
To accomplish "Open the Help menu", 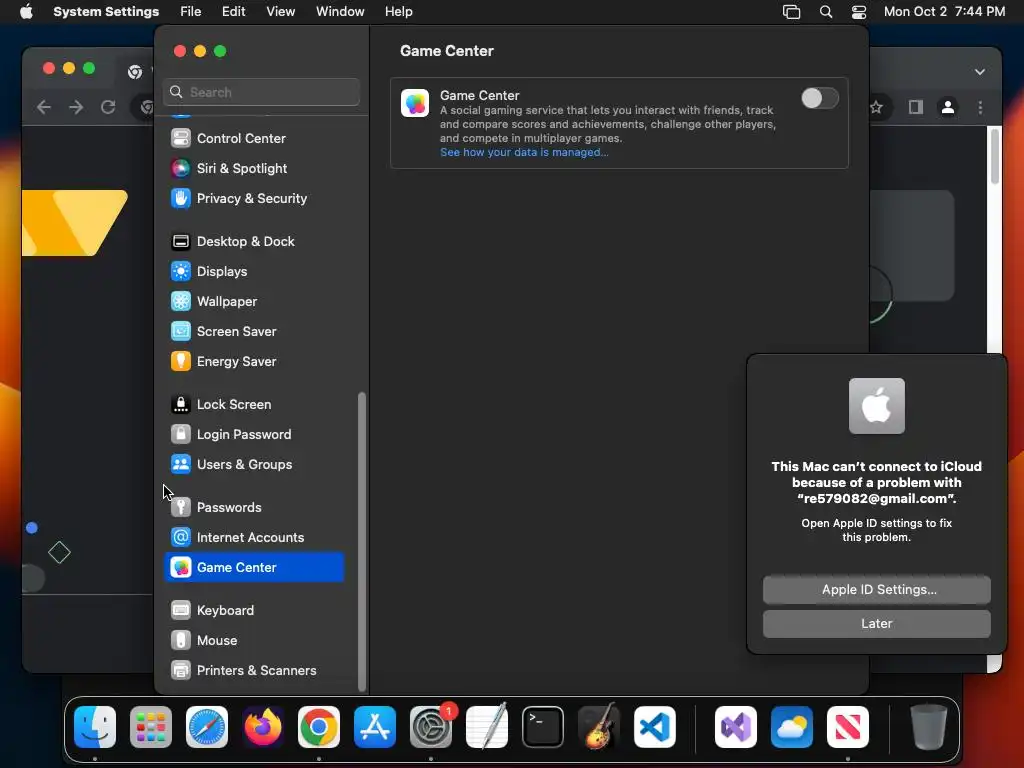I will click(x=398, y=12).
